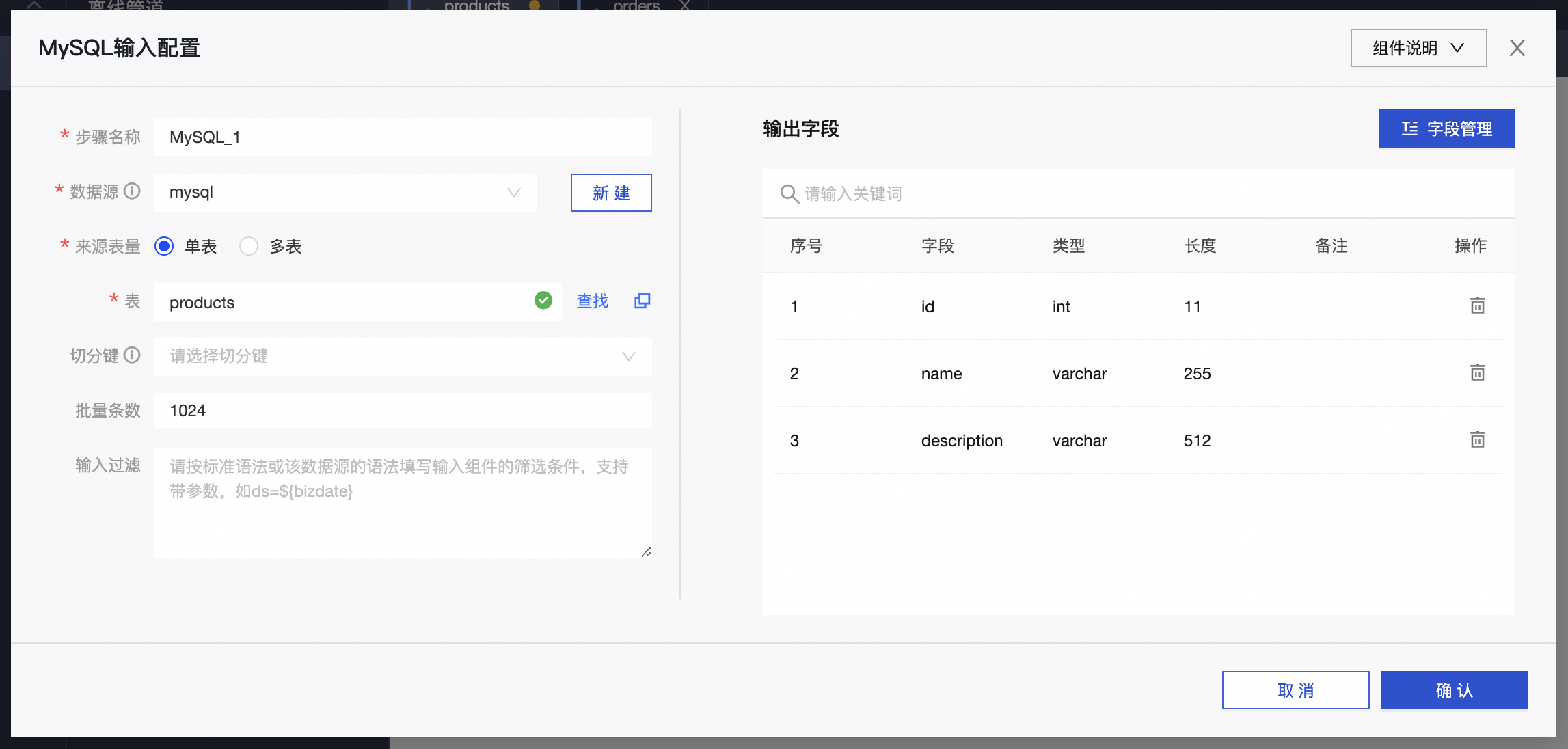
Task: Click the 新建 data source button
Action: coord(611,193)
